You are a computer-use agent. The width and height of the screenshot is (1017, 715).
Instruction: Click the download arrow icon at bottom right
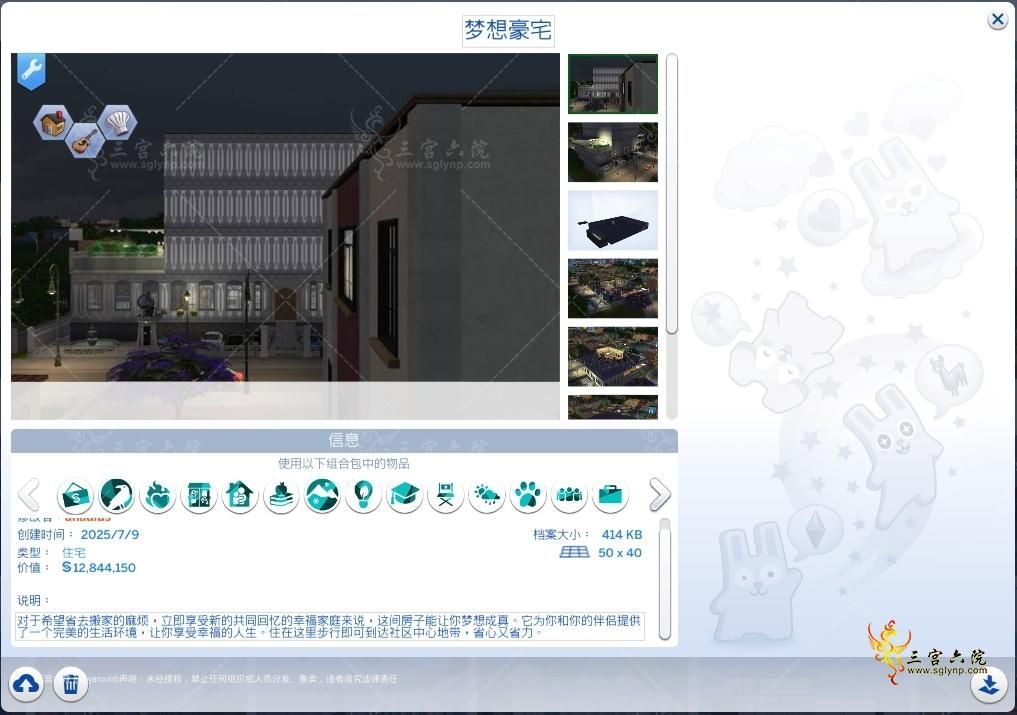[989, 685]
